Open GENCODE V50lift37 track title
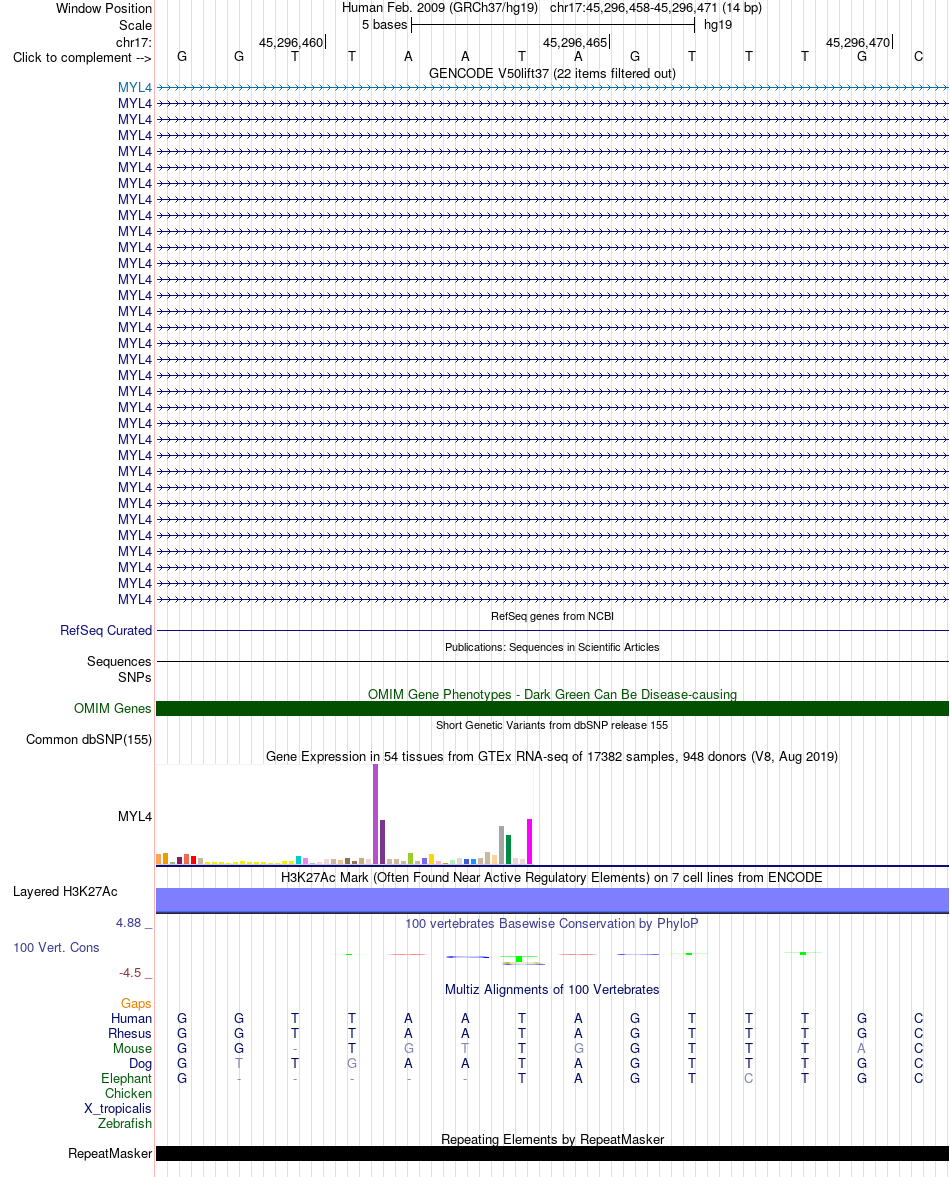 (552, 73)
